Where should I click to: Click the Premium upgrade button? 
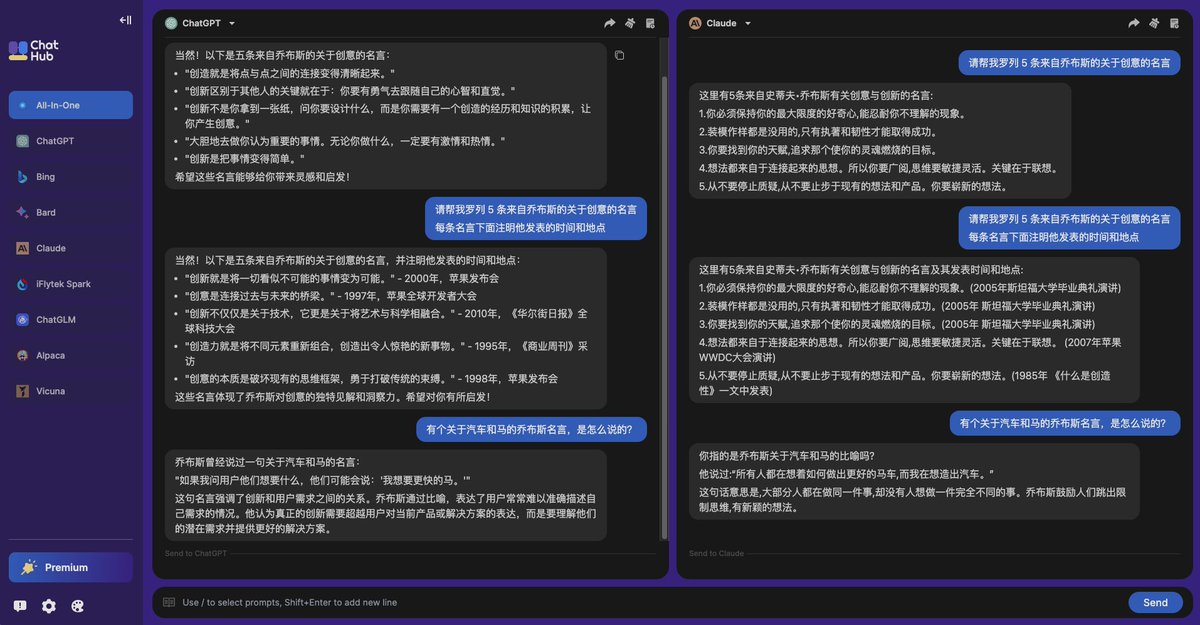71,567
